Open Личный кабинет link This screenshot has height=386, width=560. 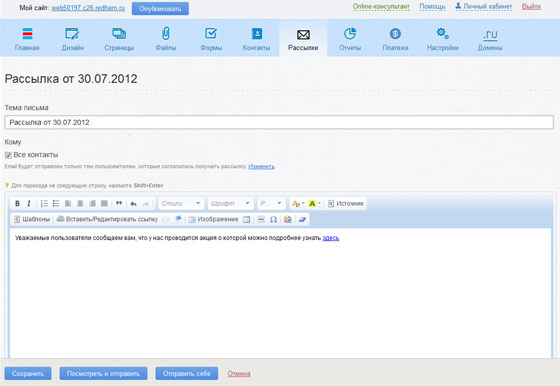coord(484,6)
